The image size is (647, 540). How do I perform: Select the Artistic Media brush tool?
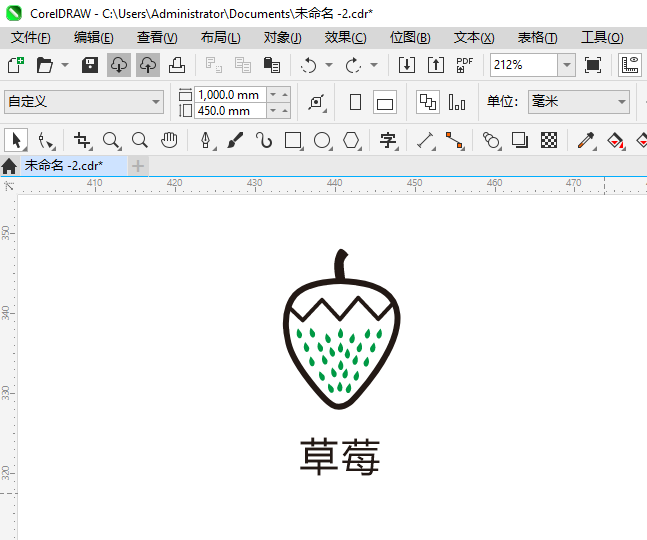pos(235,141)
